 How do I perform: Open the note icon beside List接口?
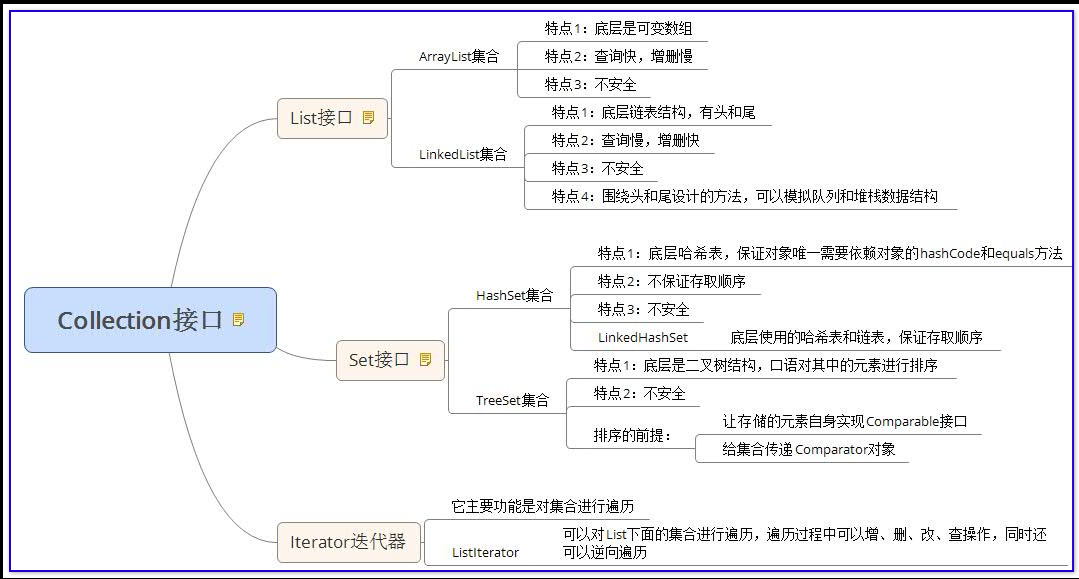pos(368,118)
